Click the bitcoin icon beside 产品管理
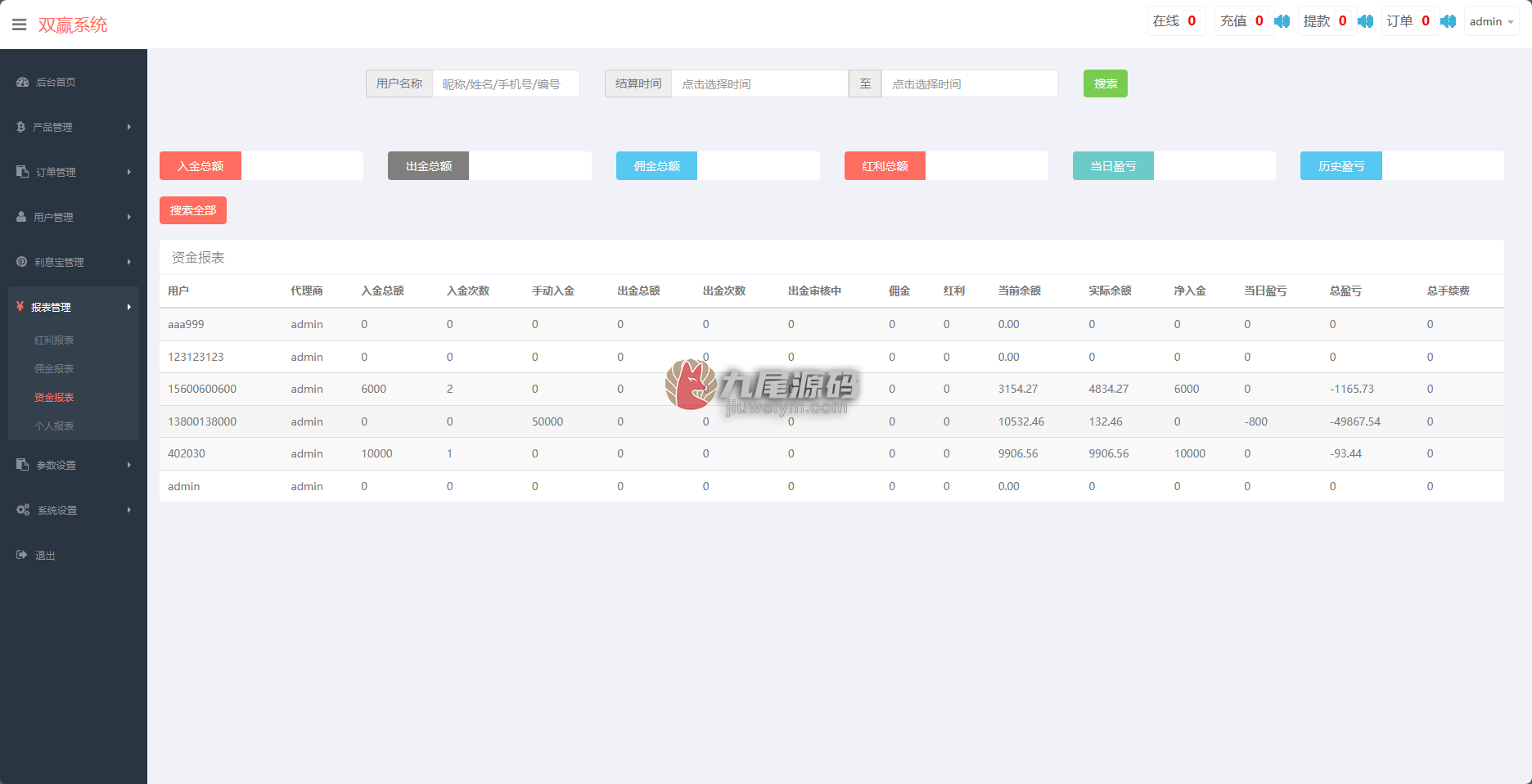 [x=20, y=127]
